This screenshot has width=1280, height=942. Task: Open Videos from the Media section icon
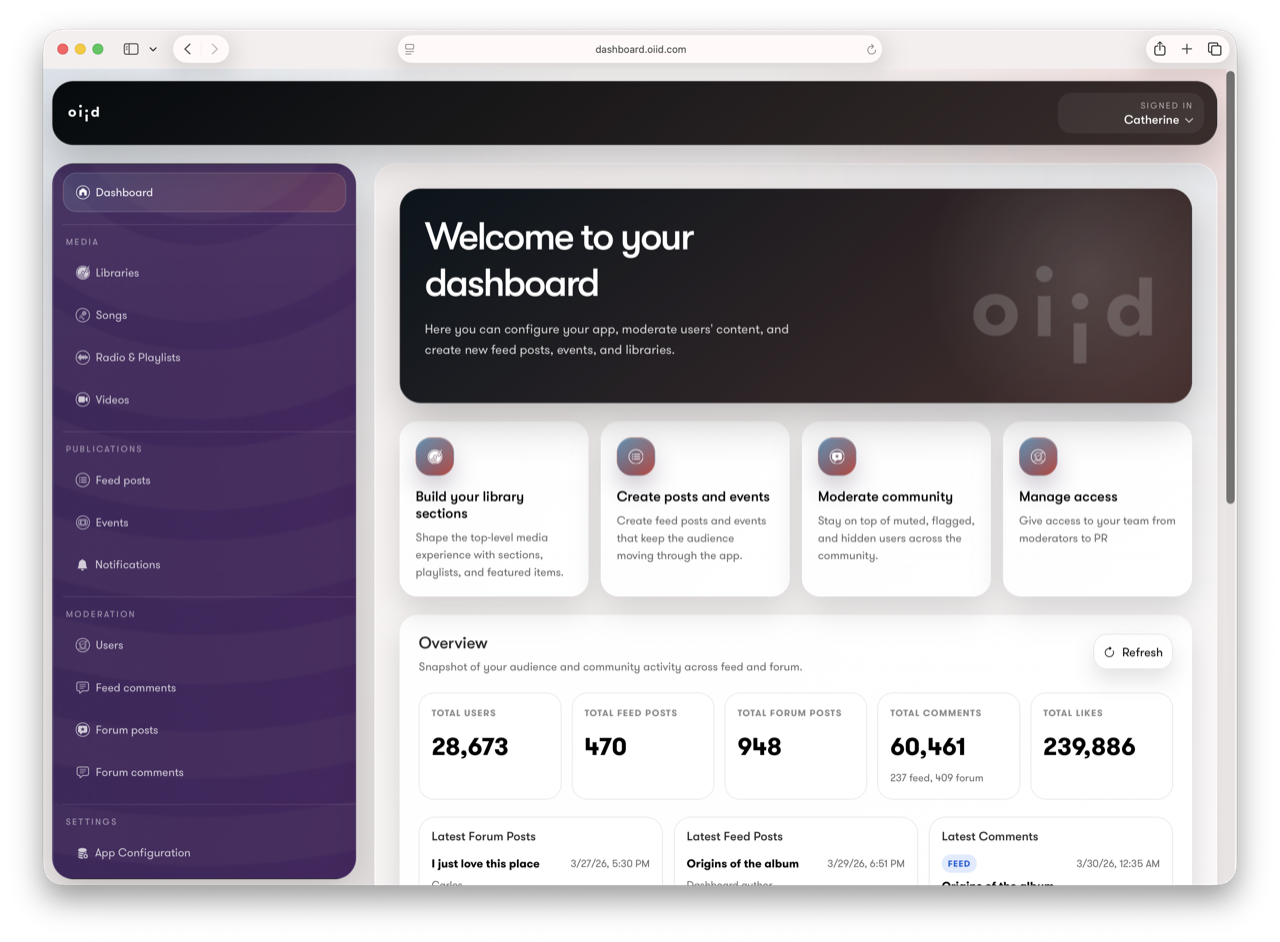pos(82,399)
